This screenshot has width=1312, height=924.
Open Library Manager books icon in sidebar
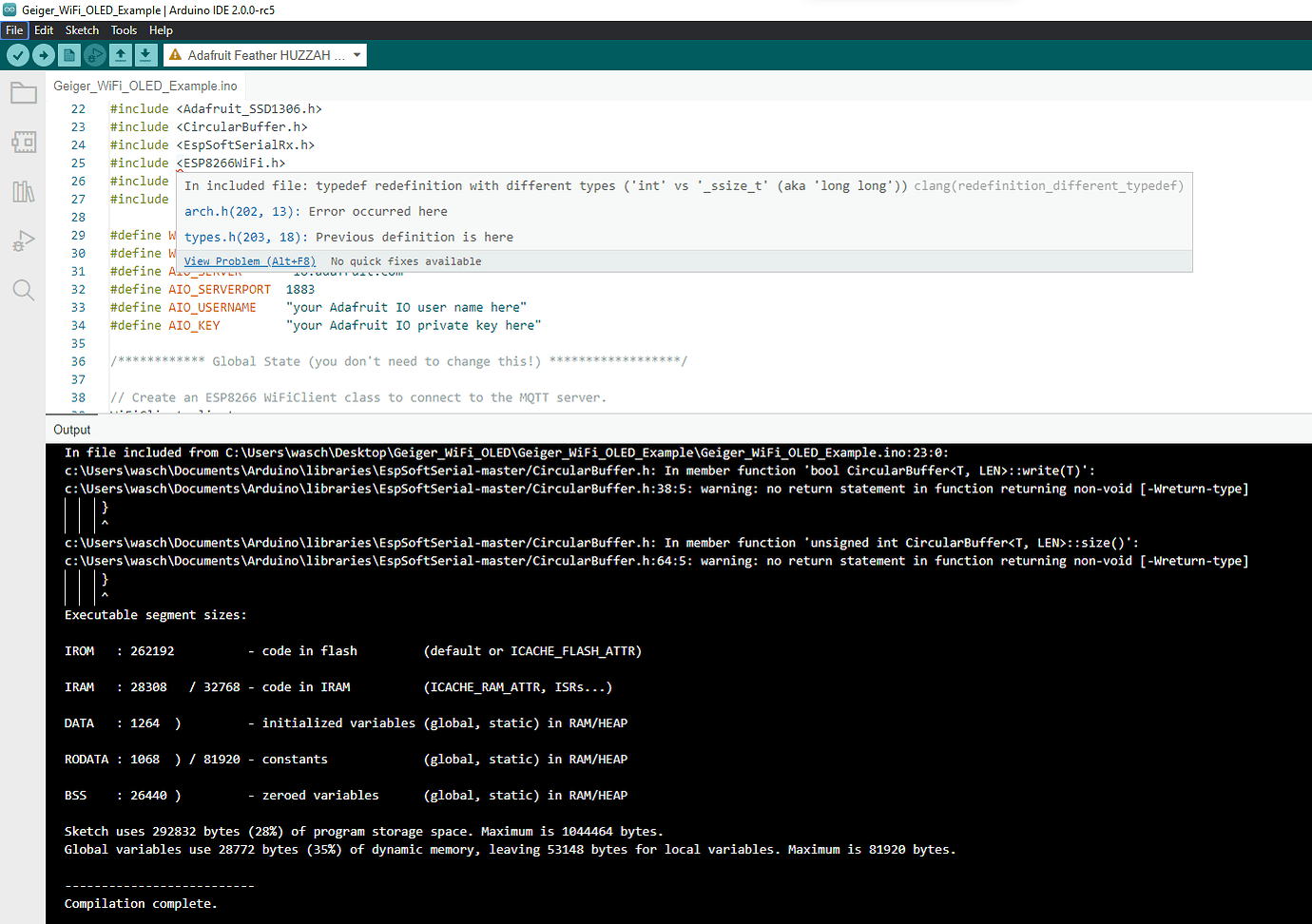coord(23,191)
